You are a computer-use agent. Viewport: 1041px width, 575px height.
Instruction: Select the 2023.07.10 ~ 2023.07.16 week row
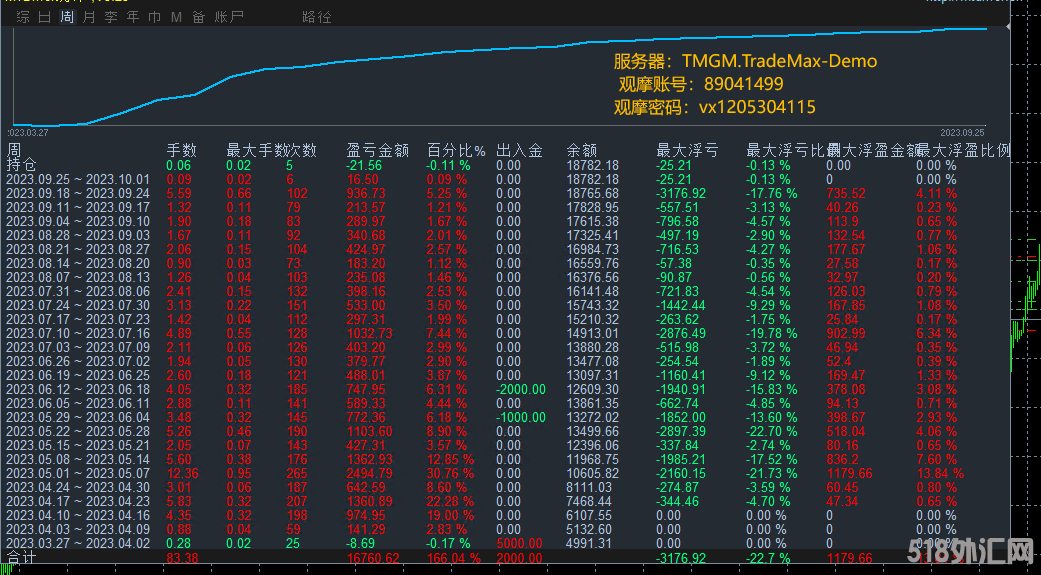coord(481,333)
